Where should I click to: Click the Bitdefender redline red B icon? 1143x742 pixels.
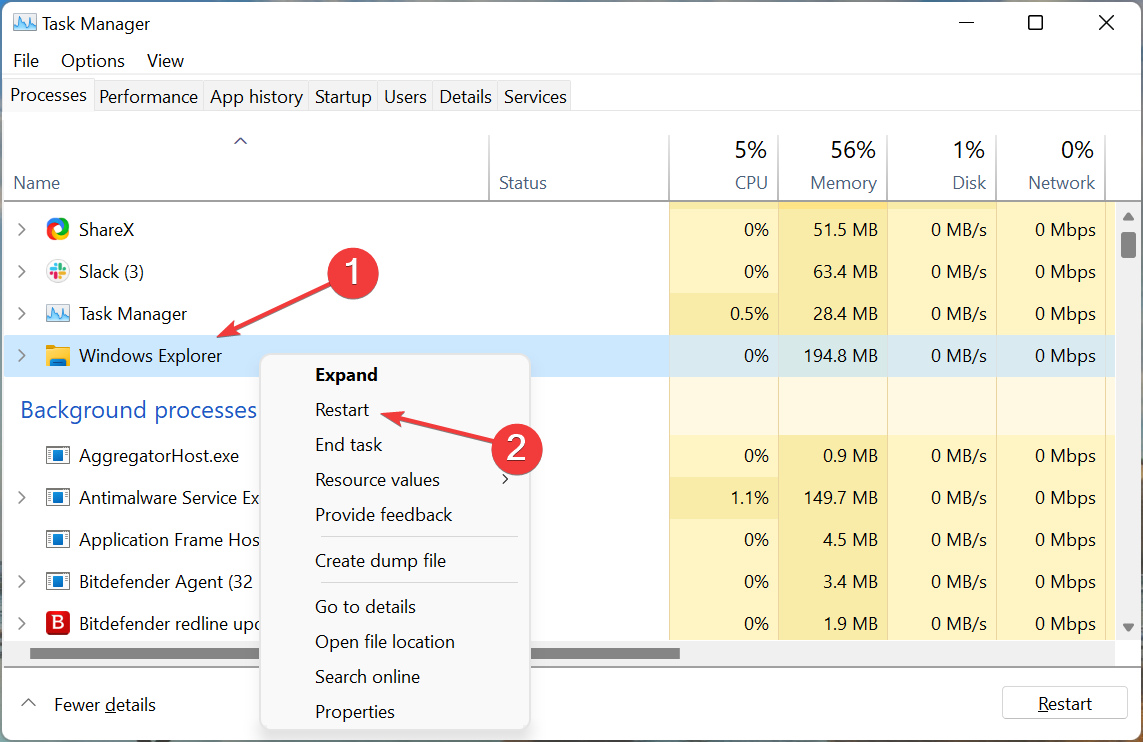click(x=58, y=624)
